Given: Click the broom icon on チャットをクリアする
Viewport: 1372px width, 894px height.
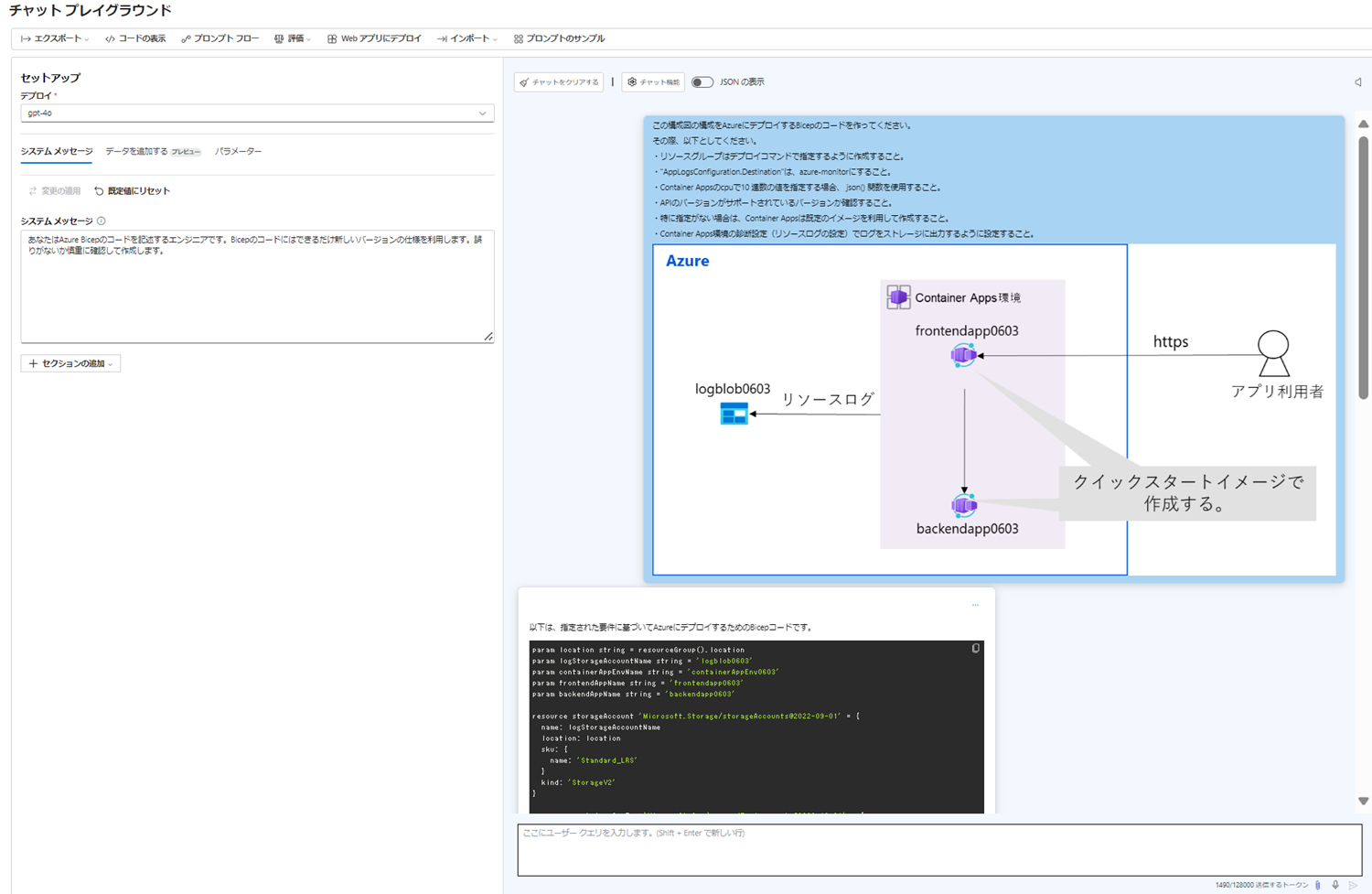Looking at the screenshot, I should tap(524, 82).
